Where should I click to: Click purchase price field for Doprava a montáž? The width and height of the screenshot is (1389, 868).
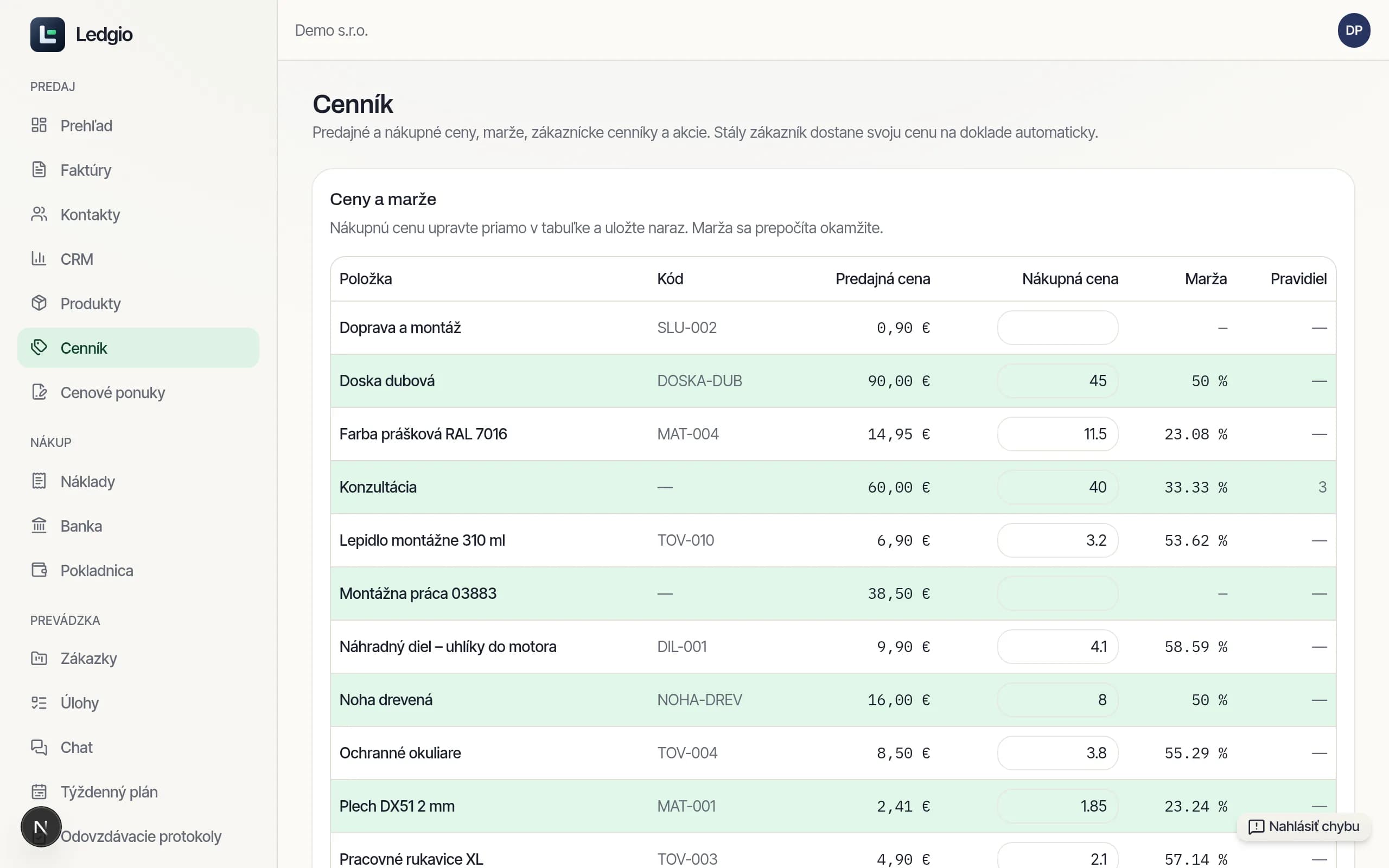click(x=1057, y=328)
